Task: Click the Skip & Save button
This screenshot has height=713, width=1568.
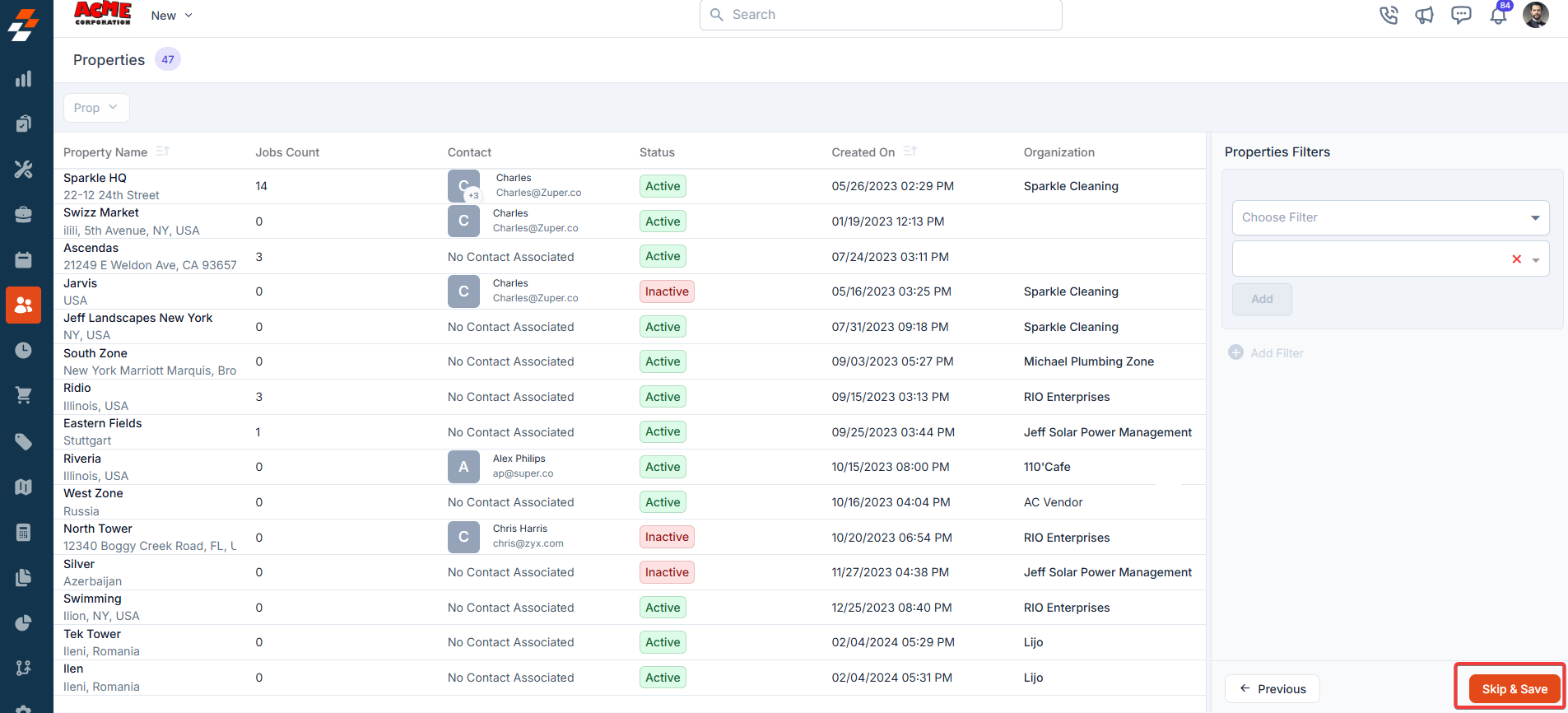Action: pyautogui.click(x=1514, y=689)
